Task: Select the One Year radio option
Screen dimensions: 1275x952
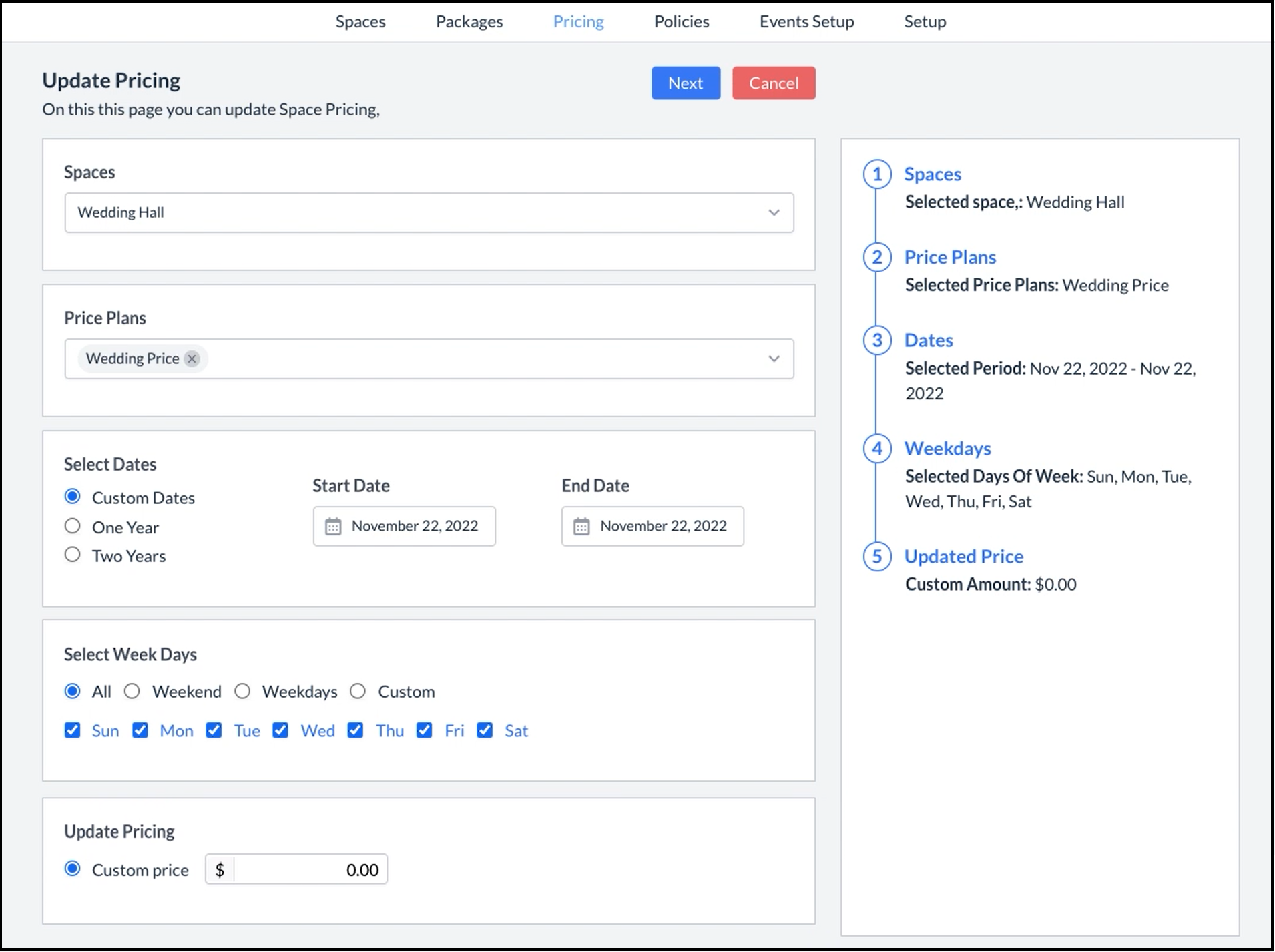Action: click(x=73, y=527)
